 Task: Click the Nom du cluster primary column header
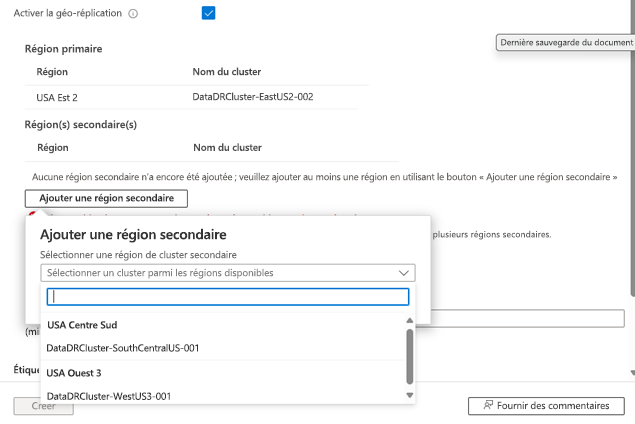(226, 72)
